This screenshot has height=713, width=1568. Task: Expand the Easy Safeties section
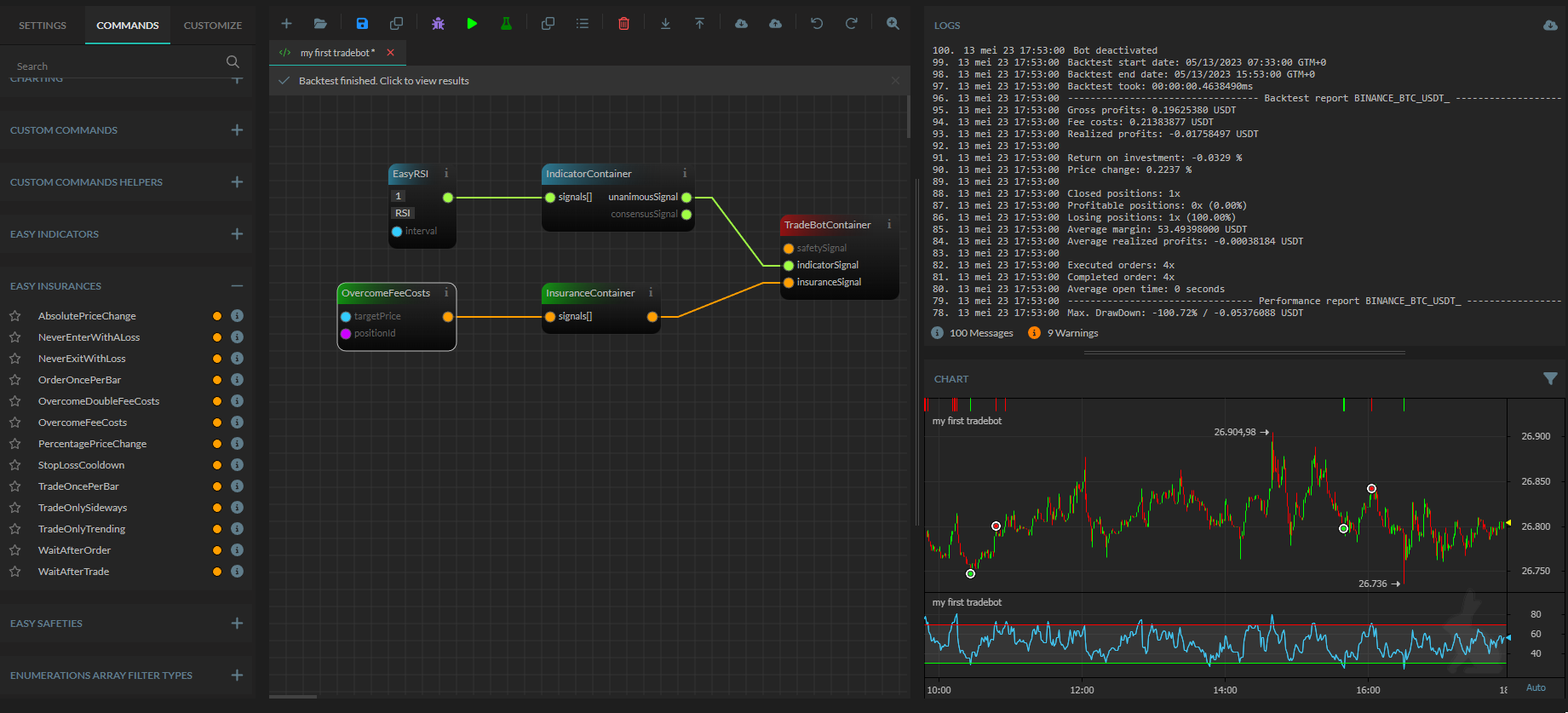point(237,623)
